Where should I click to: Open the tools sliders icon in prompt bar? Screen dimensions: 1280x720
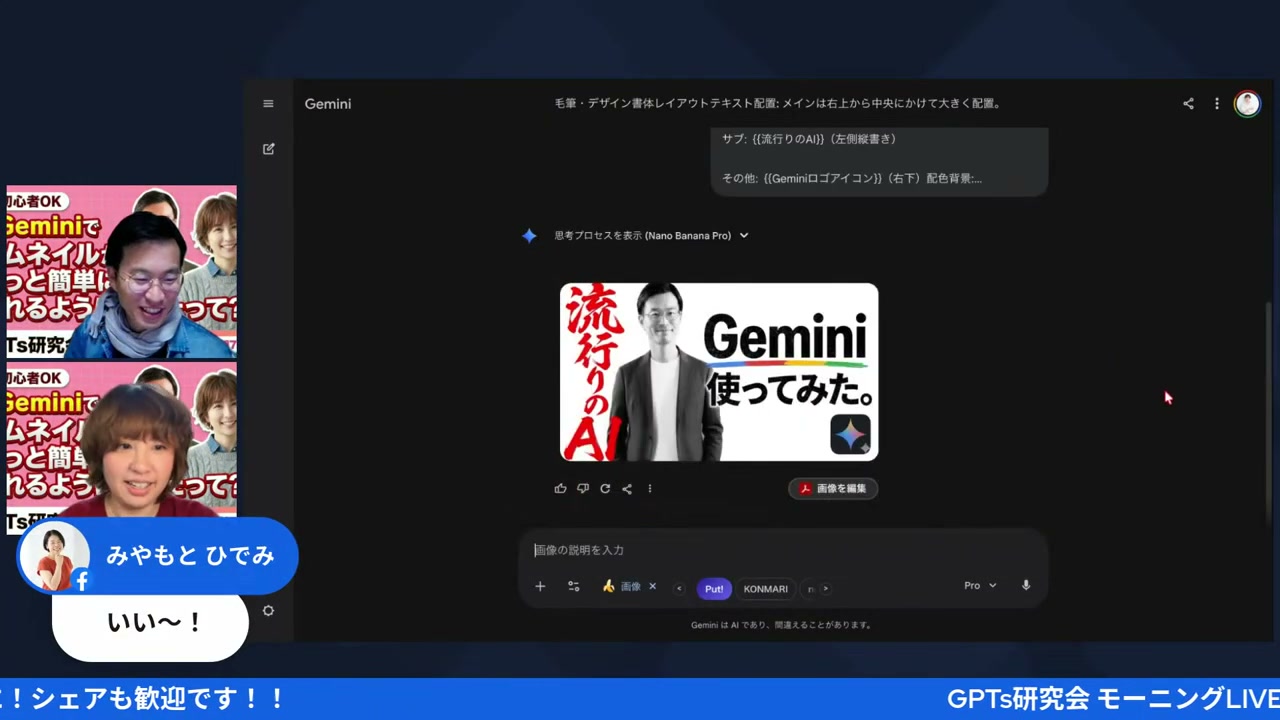(573, 586)
